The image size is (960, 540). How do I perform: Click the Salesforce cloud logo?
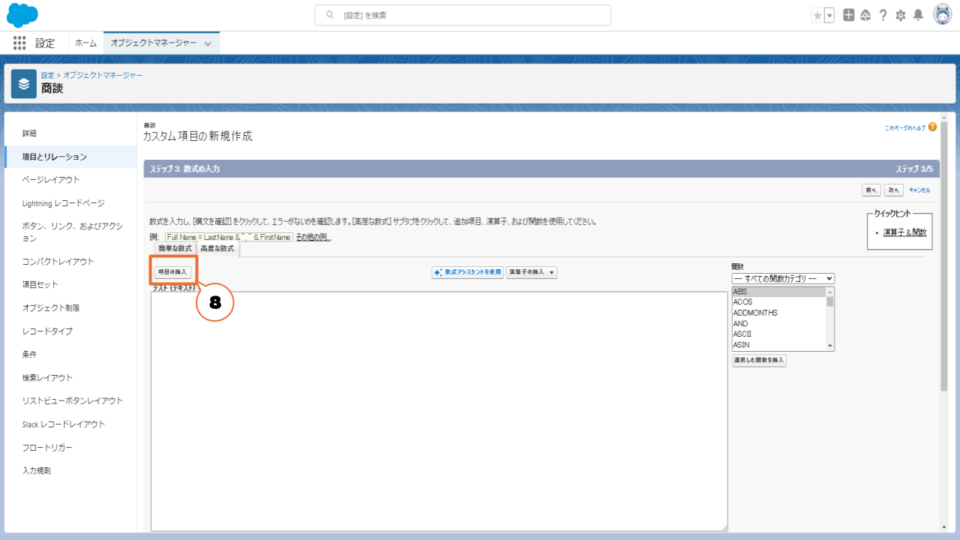[x=22, y=15]
